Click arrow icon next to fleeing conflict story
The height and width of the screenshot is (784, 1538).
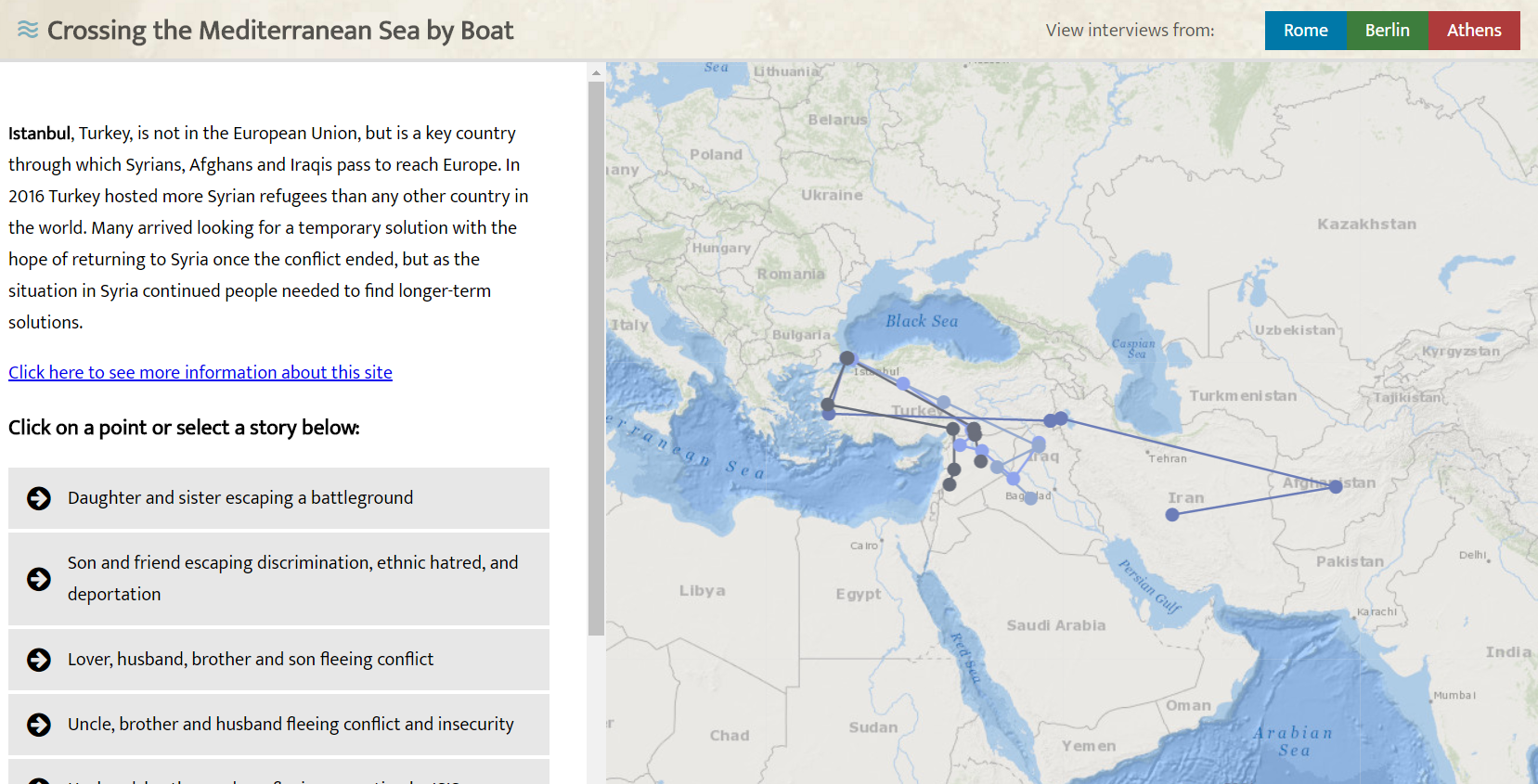37,660
